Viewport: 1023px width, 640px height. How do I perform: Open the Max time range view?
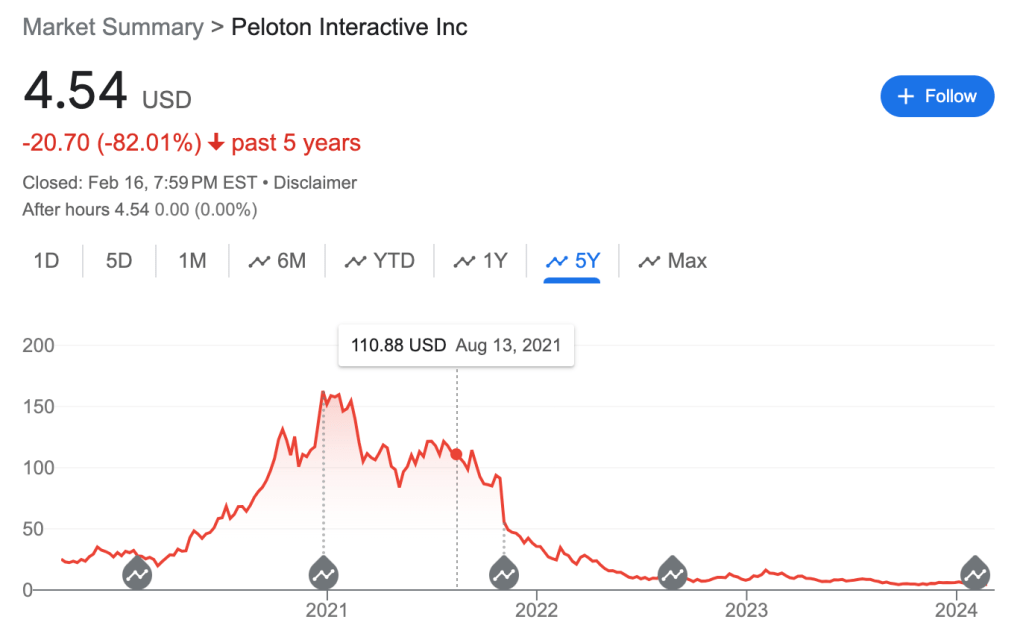[673, 261]
